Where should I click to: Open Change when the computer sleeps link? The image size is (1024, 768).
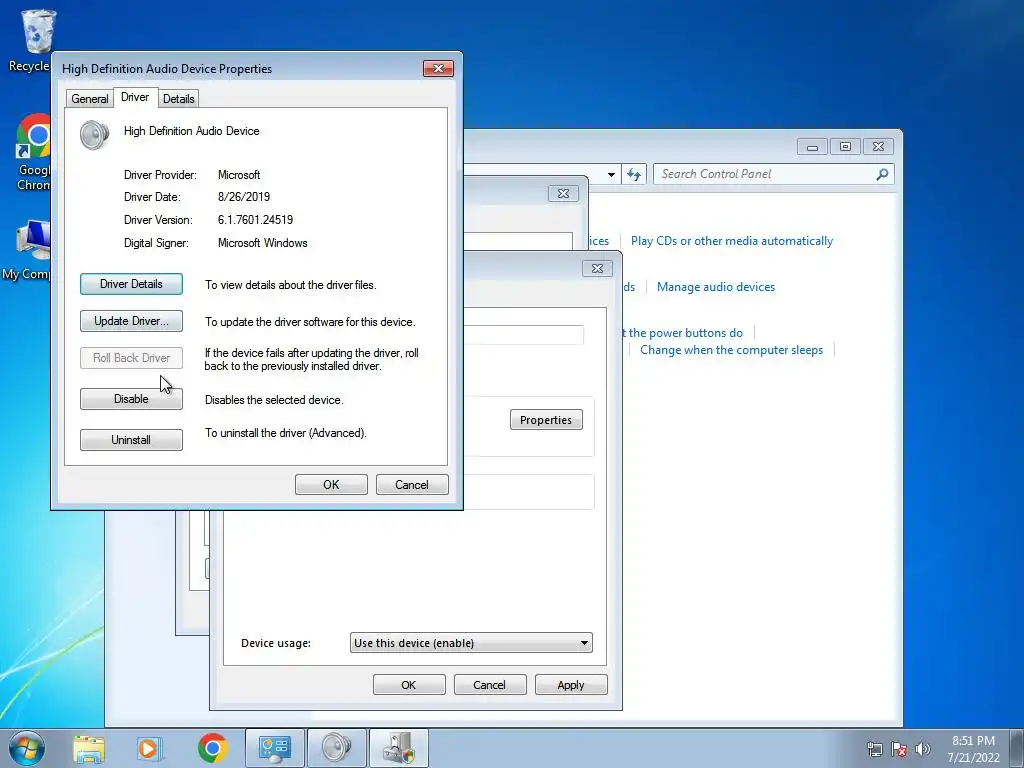pos(731,350)
